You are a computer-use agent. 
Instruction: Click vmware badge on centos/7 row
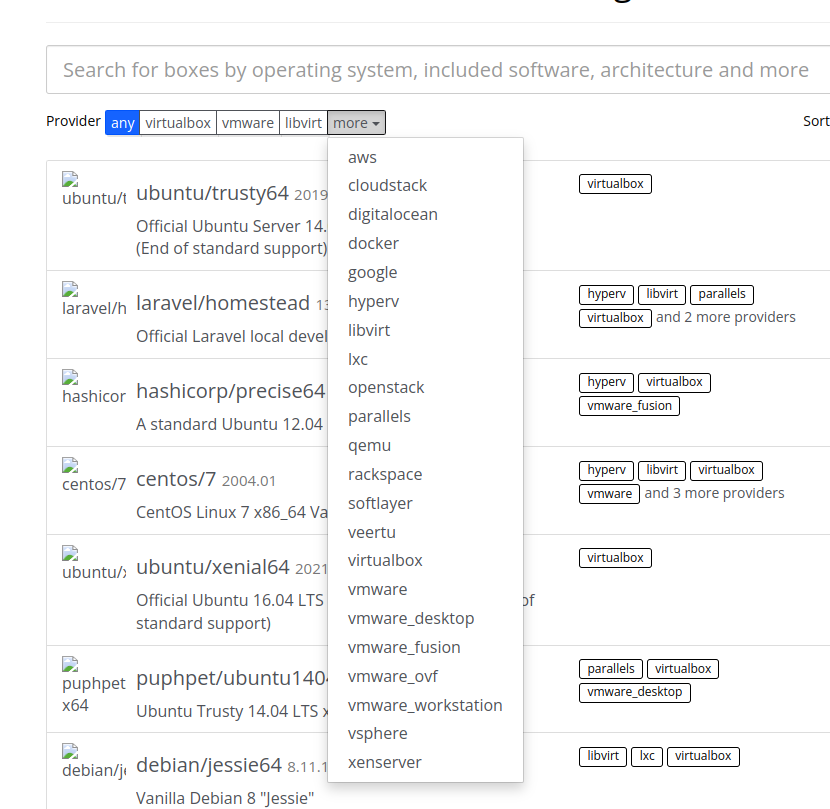[x=609, y=494]
